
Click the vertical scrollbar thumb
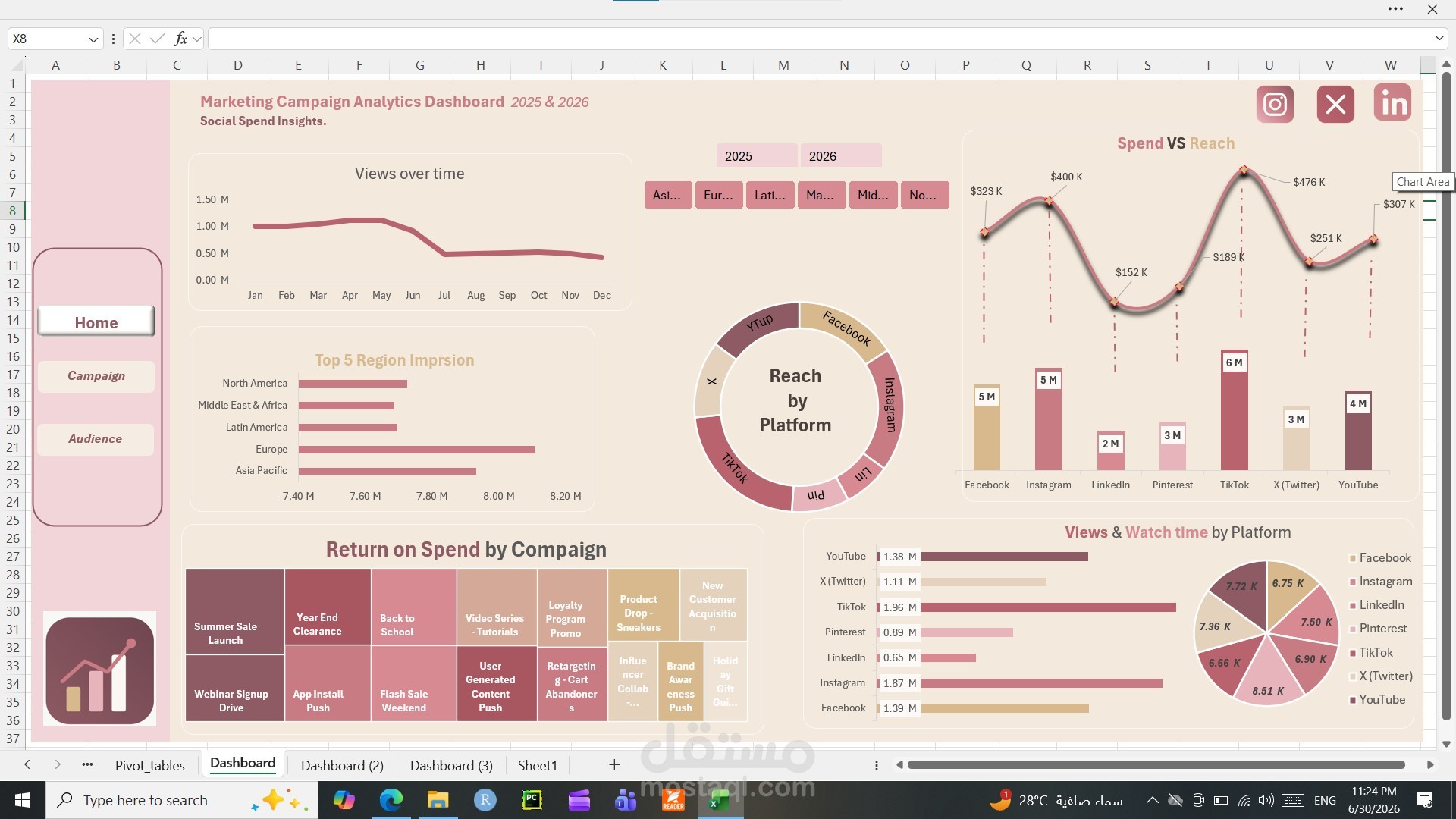pos(1445,394)
